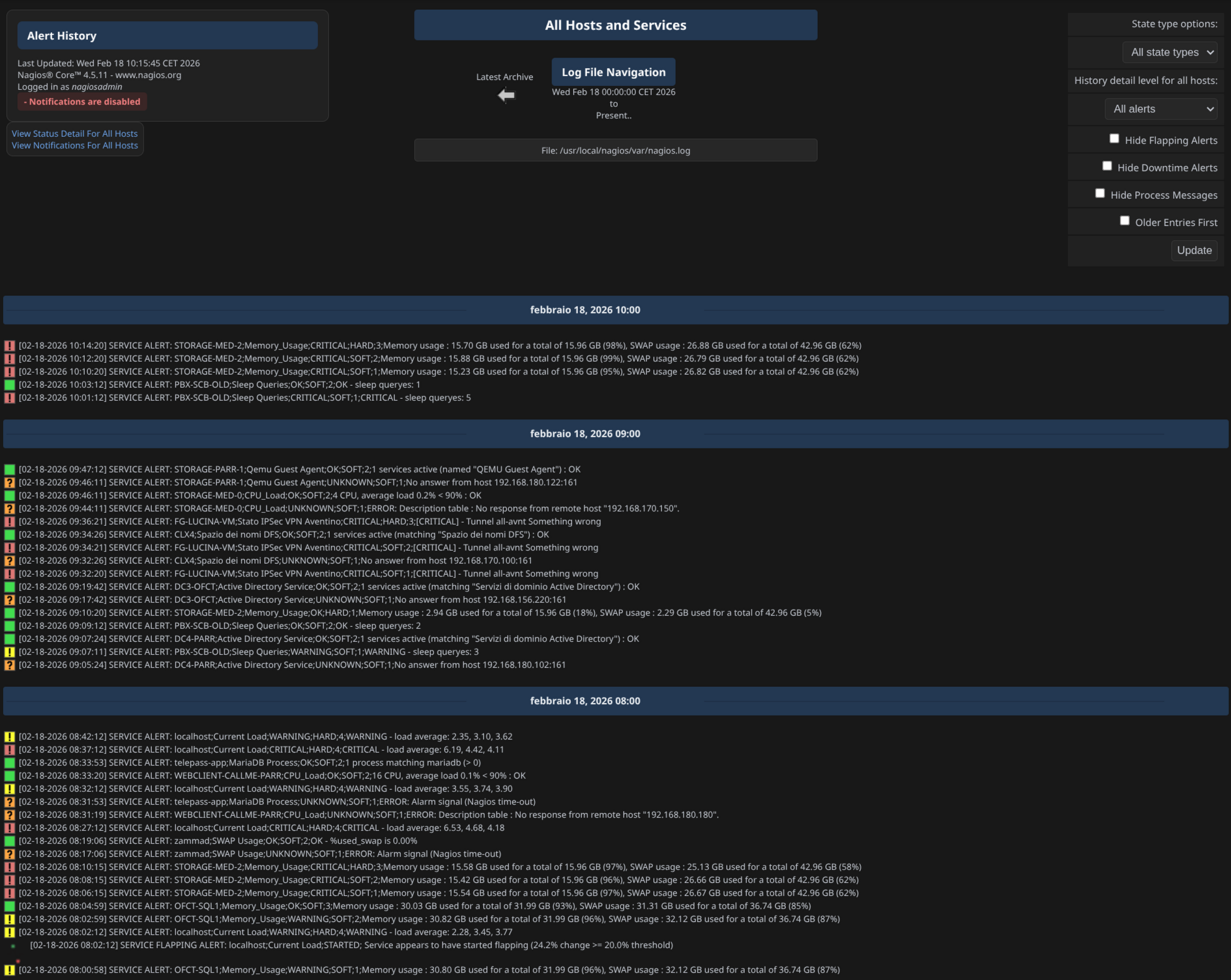
Task: Check the Hide Downtime Alerts box
Action: click(x=1107, y=166)
